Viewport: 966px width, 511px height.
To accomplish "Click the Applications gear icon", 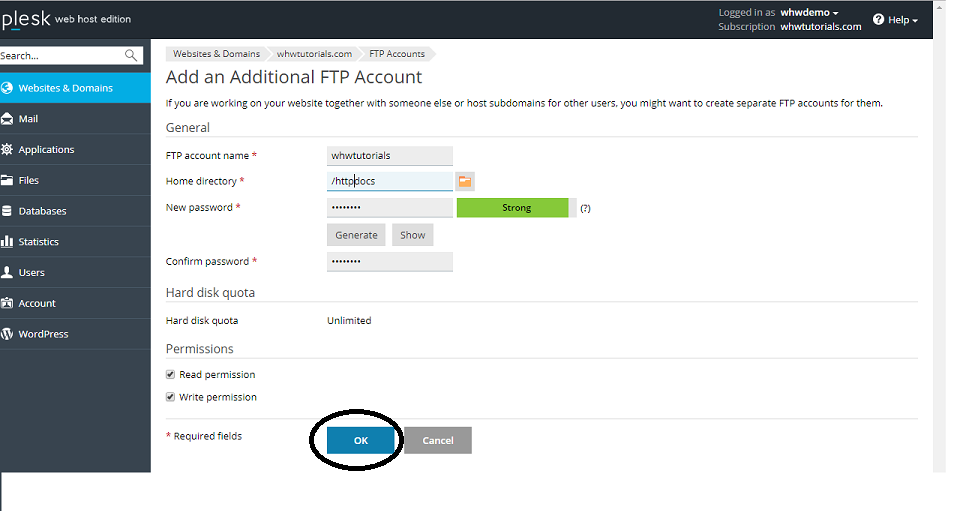I will click(7, 150).
